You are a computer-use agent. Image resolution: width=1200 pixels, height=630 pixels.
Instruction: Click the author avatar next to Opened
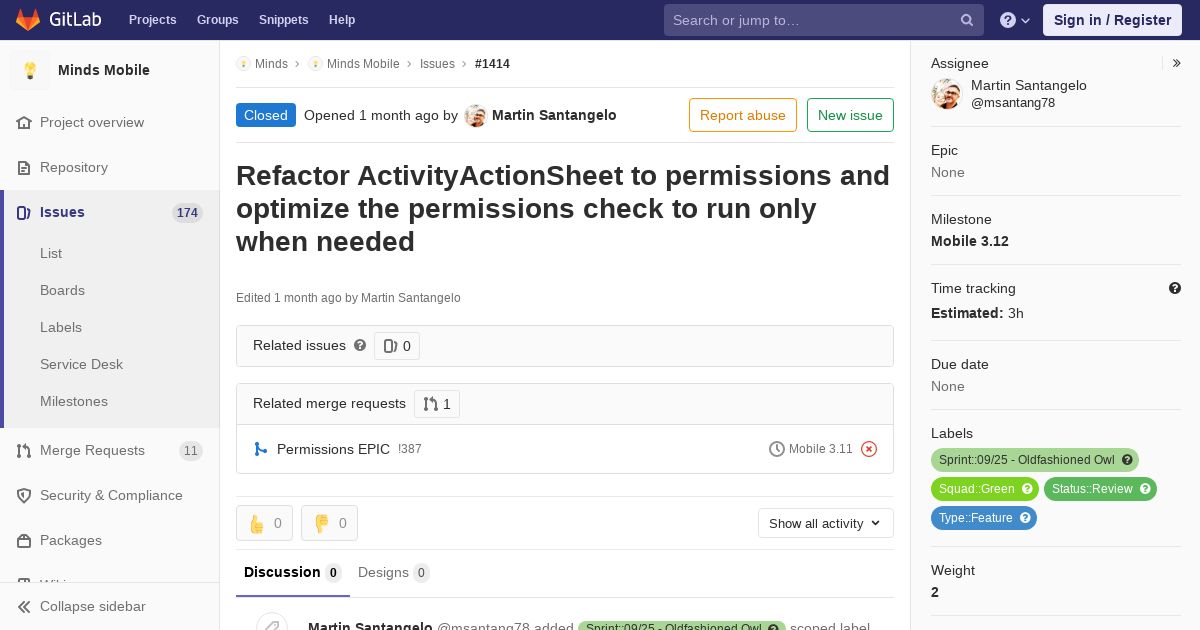pyautogui.click(x=476, y=116)
